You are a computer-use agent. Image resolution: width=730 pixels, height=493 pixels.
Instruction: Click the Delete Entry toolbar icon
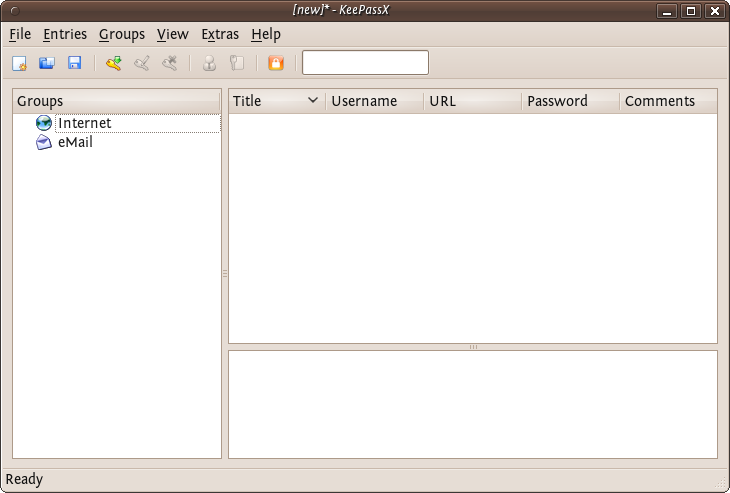tap(170, 63)
